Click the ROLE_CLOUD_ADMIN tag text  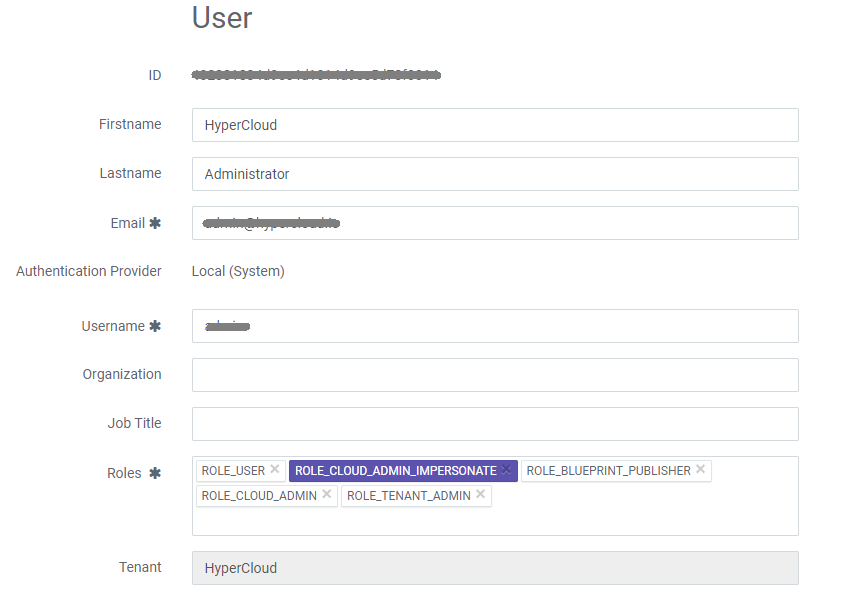tap(259, 496)
